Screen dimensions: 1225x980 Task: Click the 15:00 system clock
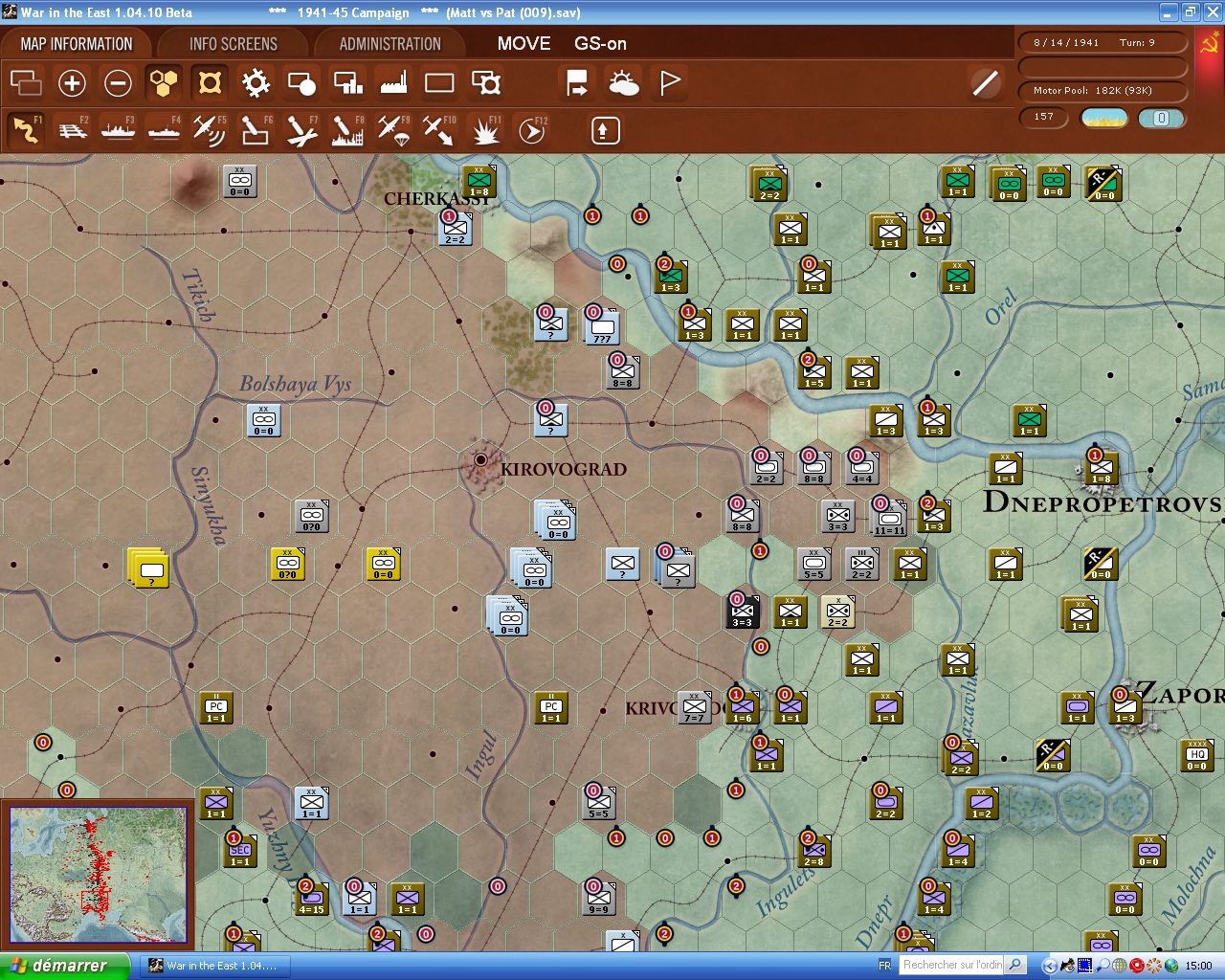coord(1198,966)
